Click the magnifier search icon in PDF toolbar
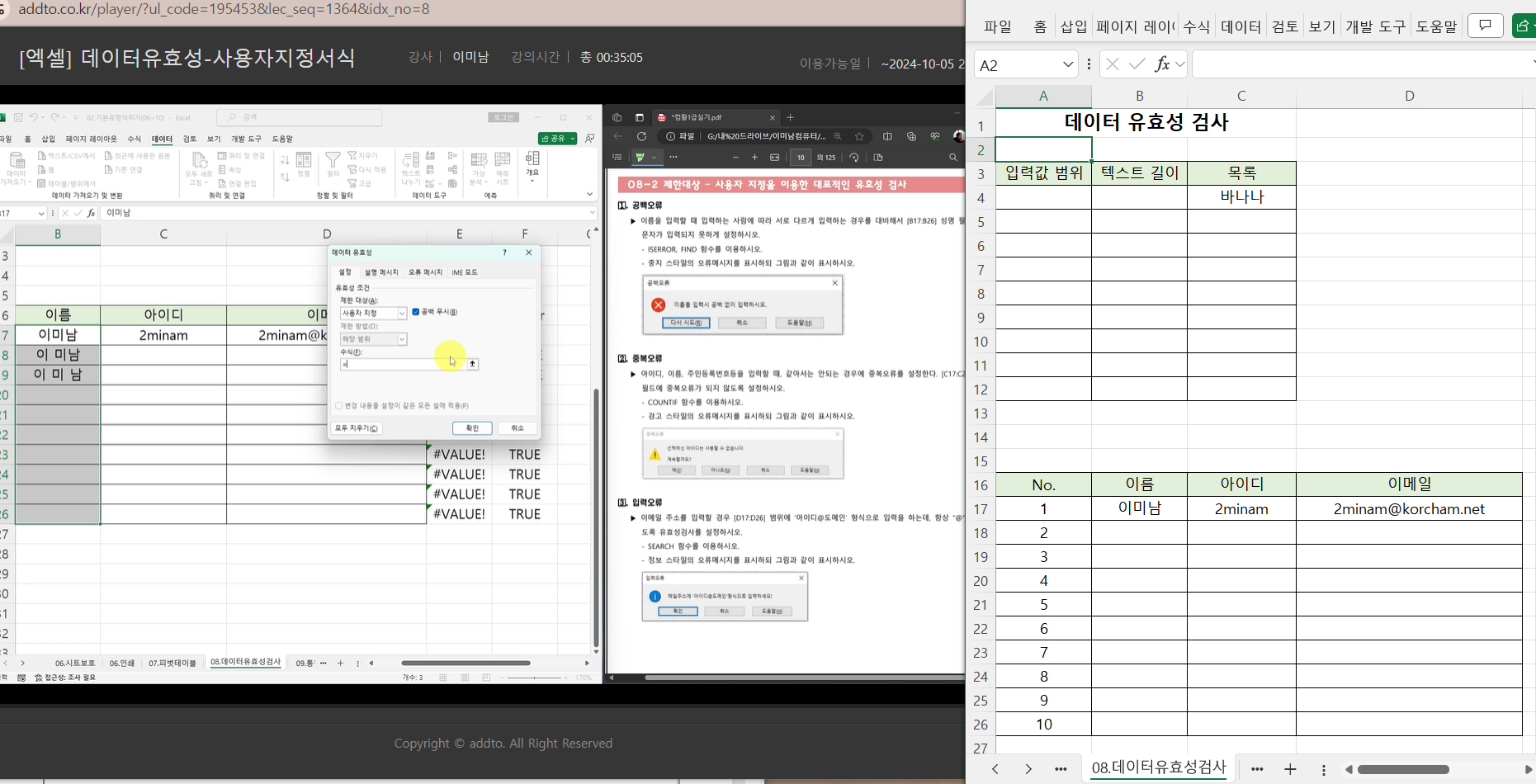1536x784 pixels. point(953,157)
